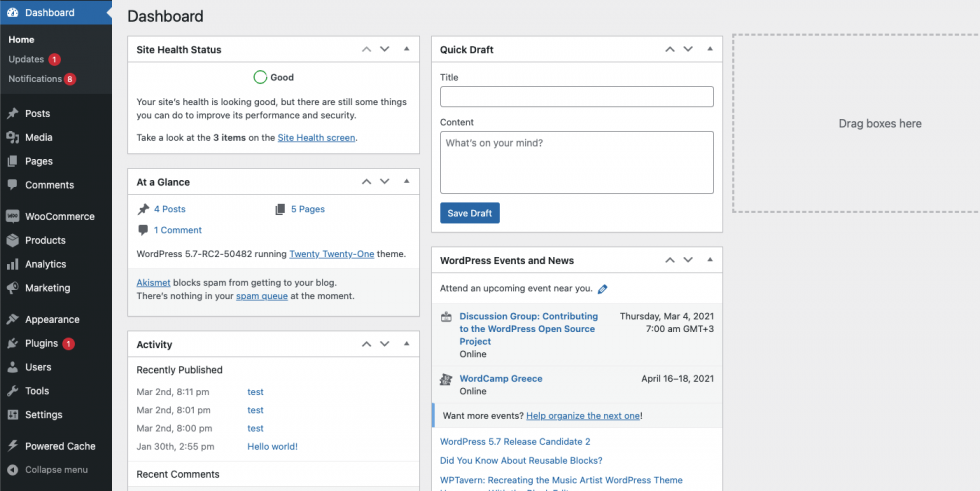This screenshot has width=980, height=491.
Task: Toggle the Quick Draft panel triangle
Action: coord(709,49)
